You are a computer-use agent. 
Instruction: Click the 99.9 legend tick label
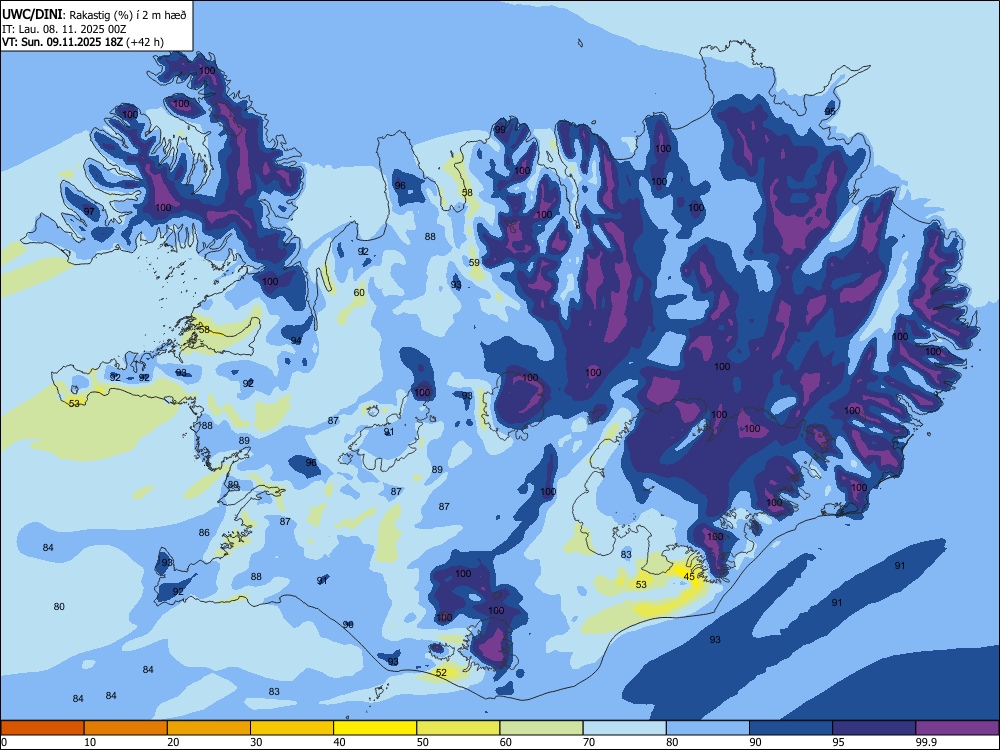pyautogui.click(x=925, y=742)
